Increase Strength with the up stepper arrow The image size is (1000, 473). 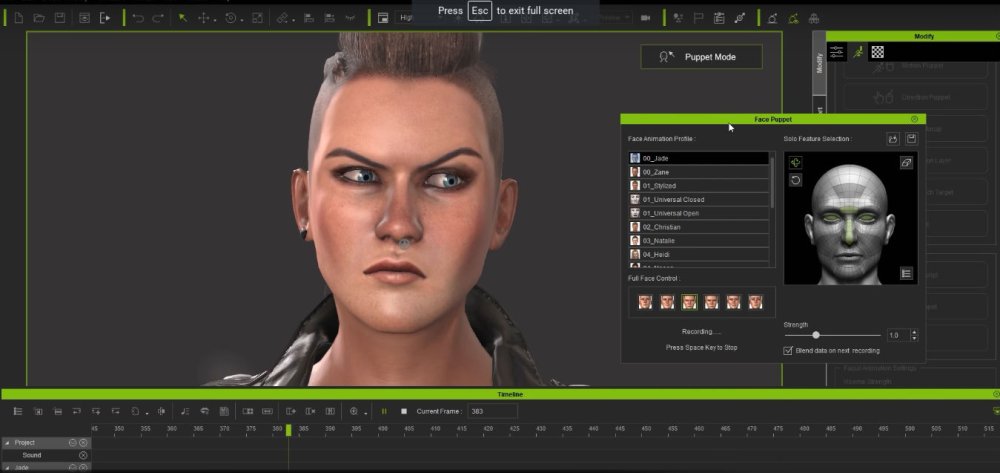(915, 332)
